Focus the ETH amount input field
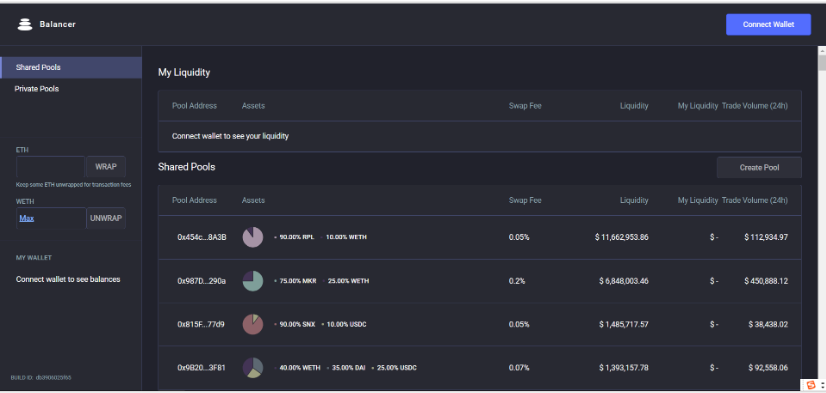The height and width of the screenshot is (393, 826). [51, 166]
